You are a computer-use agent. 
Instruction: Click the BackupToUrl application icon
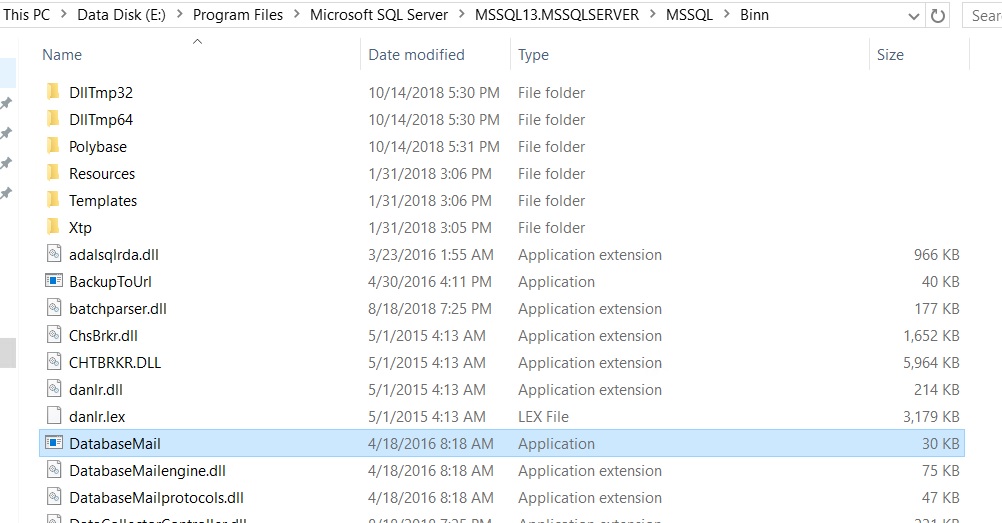click(54, 282)
